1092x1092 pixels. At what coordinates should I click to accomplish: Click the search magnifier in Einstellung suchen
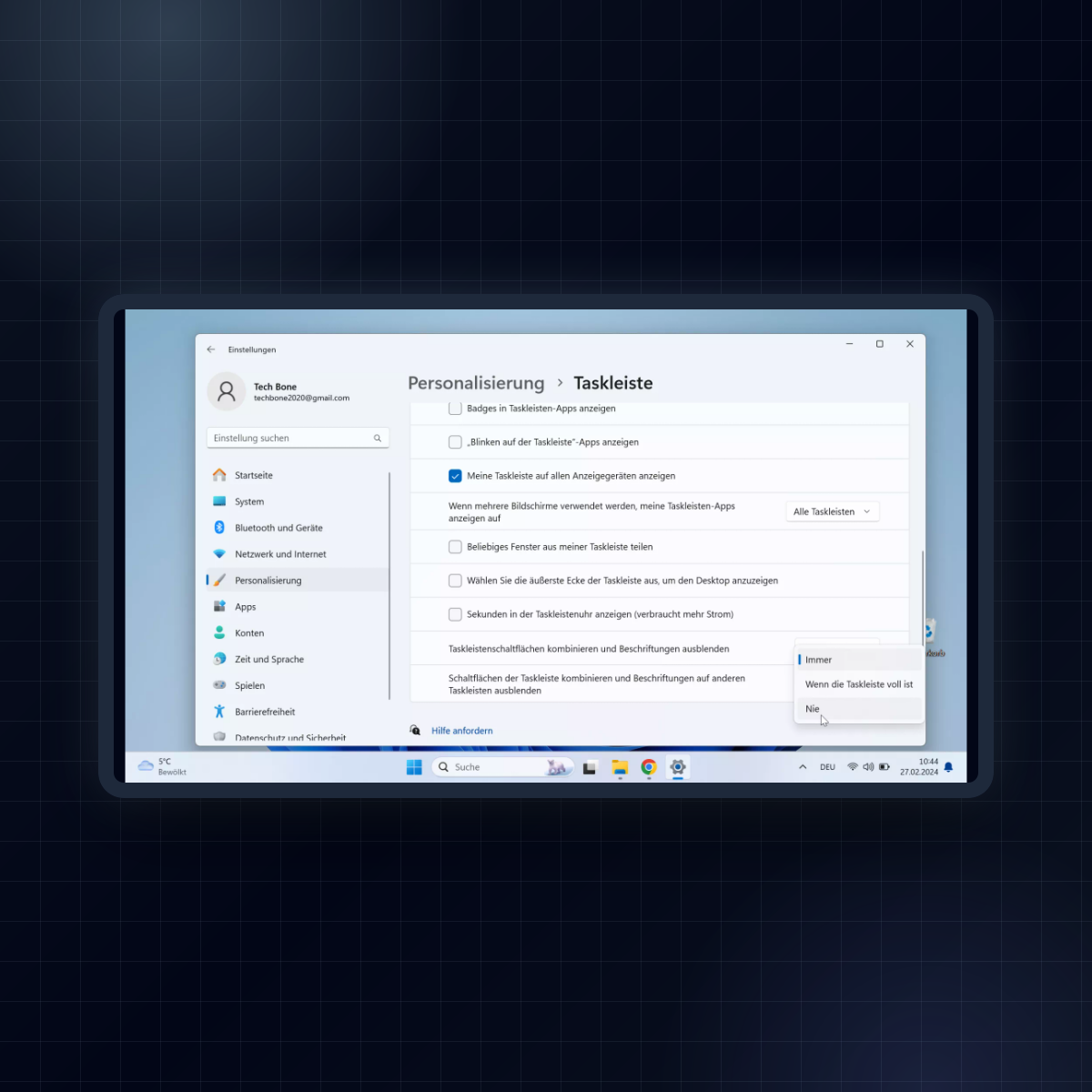click(x=378, y=439)
